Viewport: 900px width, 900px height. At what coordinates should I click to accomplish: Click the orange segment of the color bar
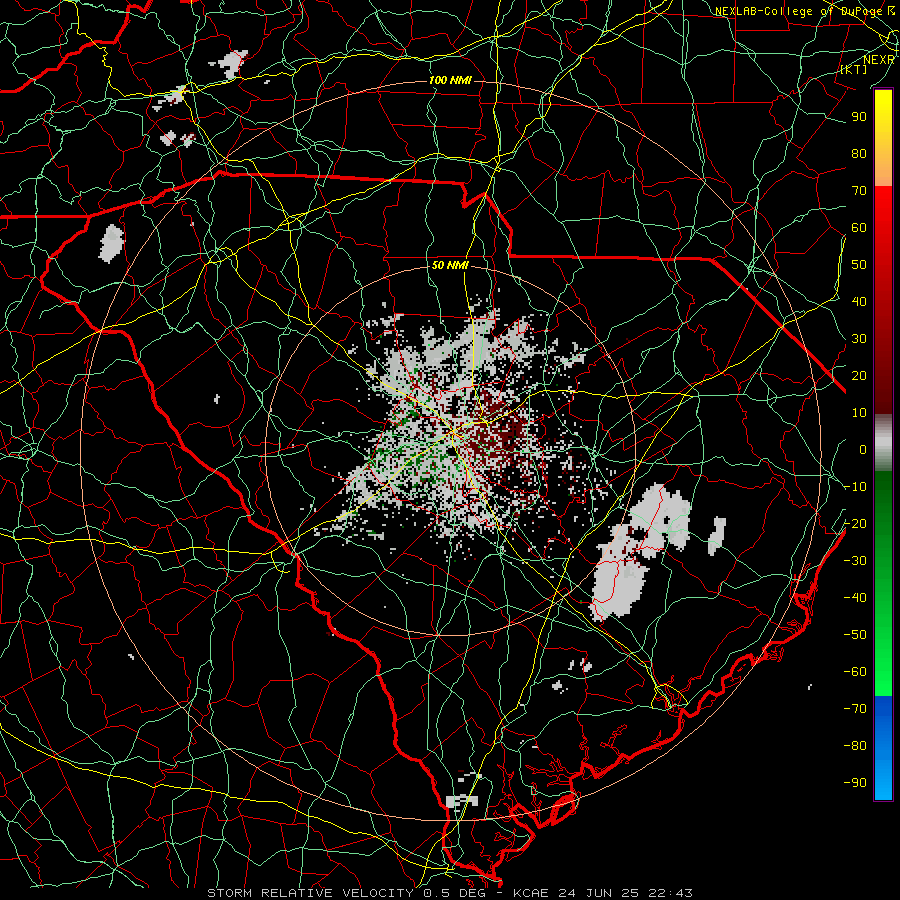(883, 168)
